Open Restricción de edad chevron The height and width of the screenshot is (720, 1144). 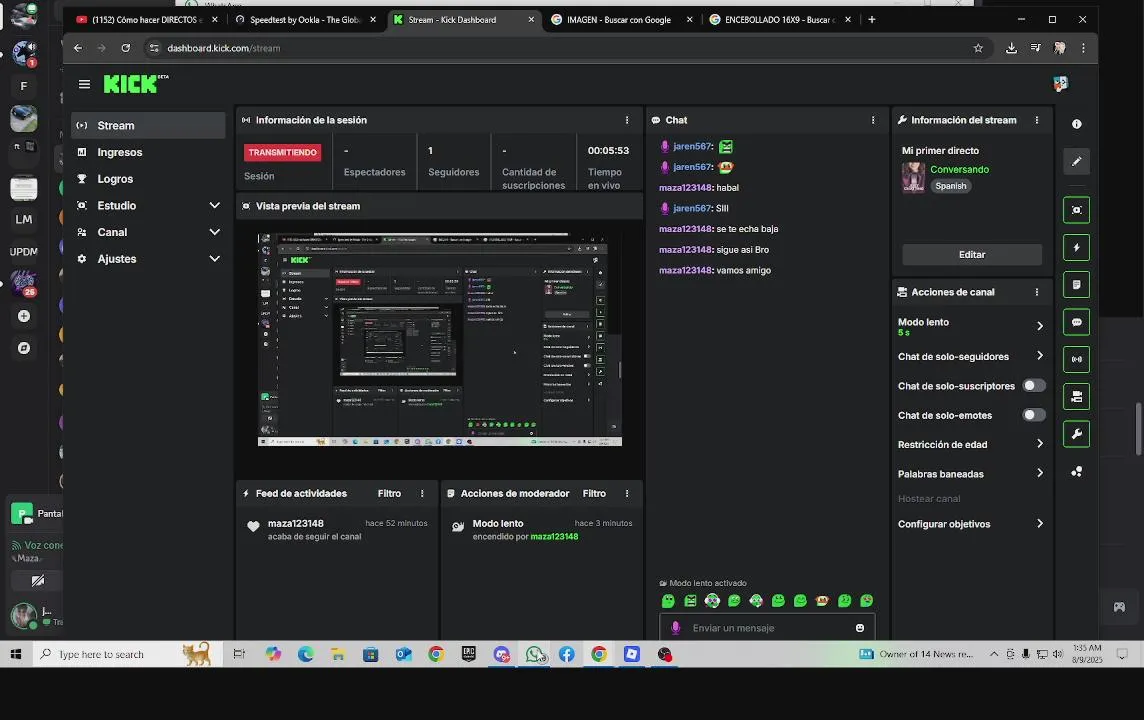tap(1040, 444)
